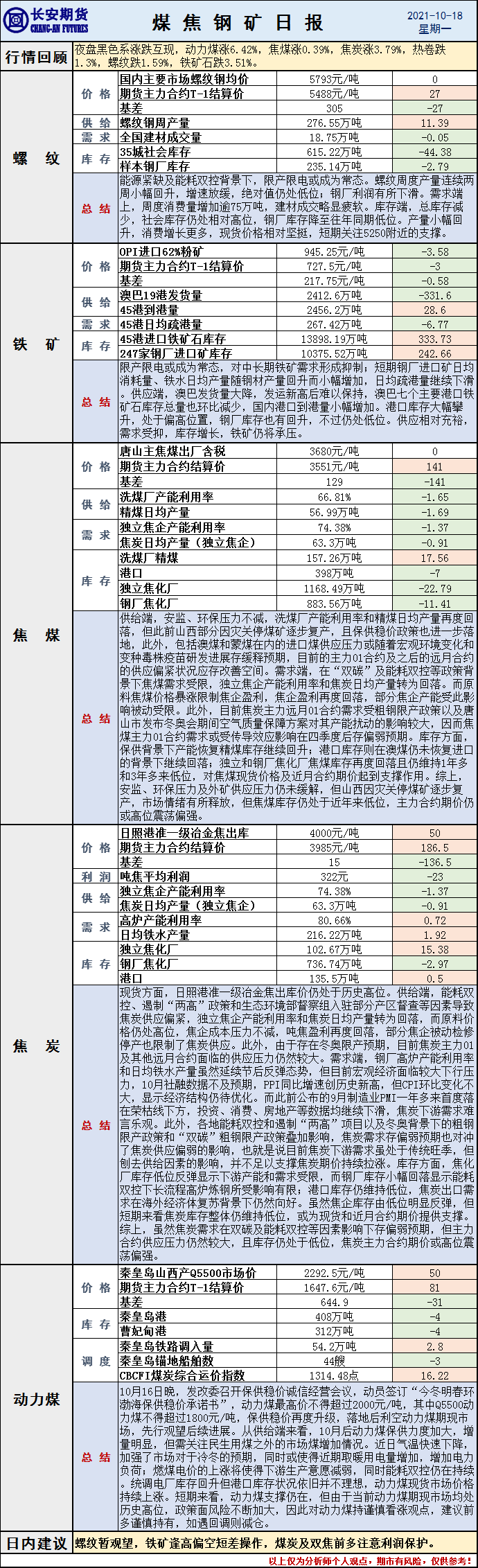Click the value 1647.6元/吨
478x1568 pixels.
334,1288
